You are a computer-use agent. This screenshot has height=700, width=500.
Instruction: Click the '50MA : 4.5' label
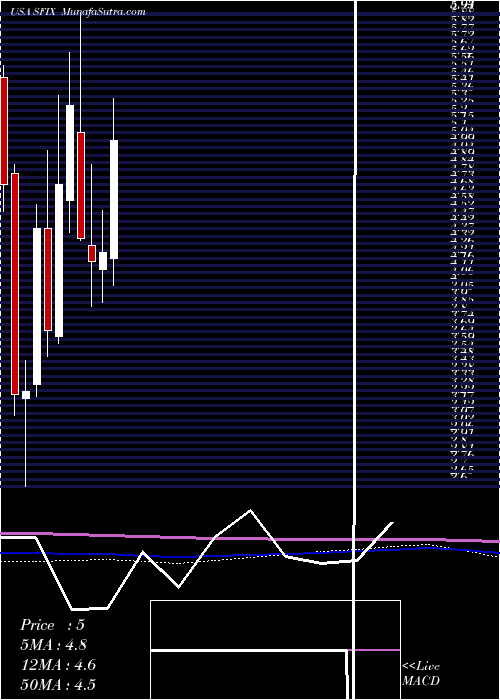[58, 685]
